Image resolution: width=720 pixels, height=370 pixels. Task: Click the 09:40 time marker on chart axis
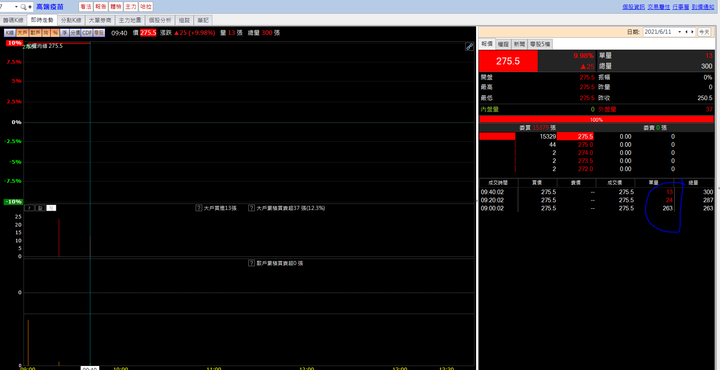90,368
